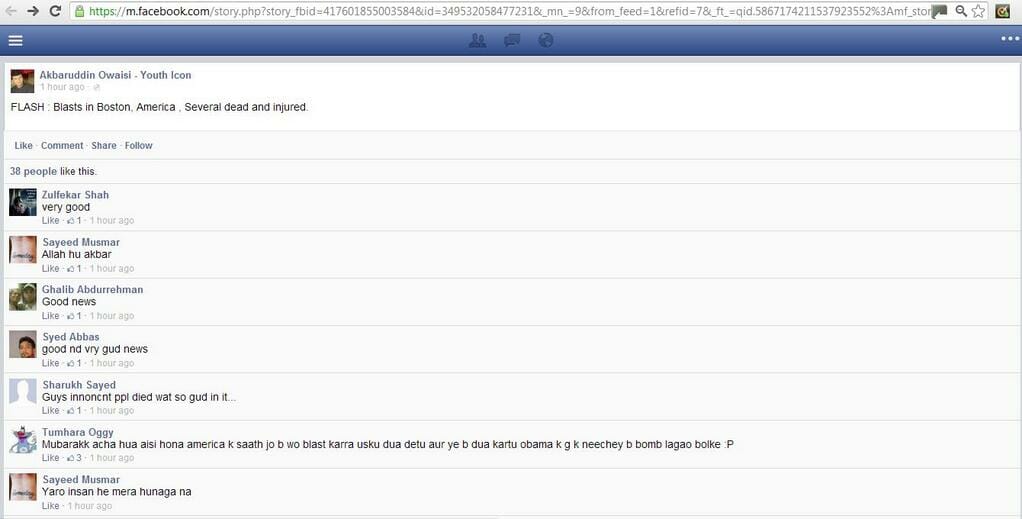Click the browser zoom magnifier icon

pos(960,11)
